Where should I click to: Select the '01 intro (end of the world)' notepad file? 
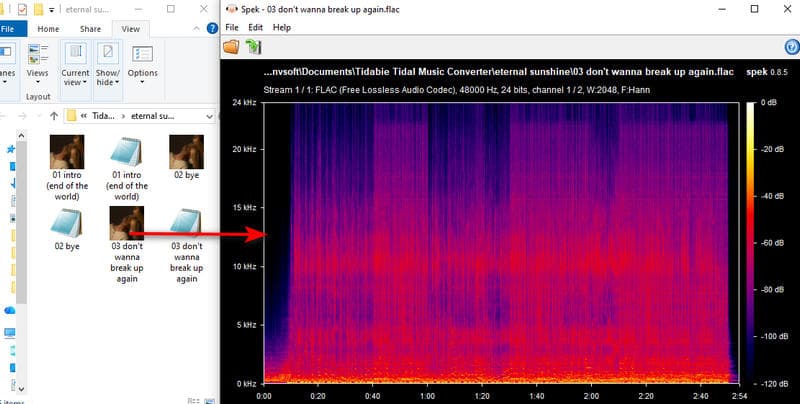point(127,168)
